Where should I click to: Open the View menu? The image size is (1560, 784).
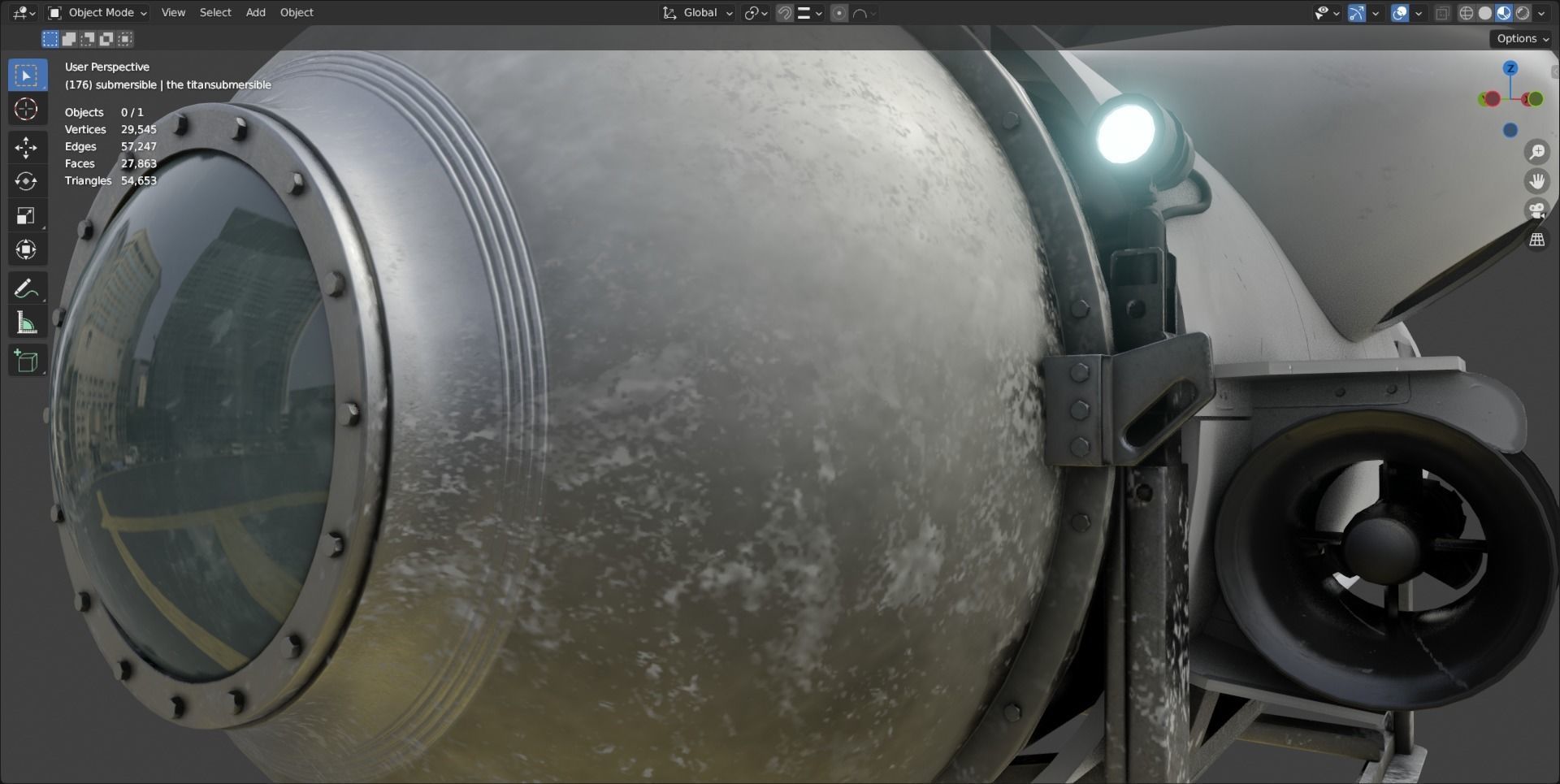click(173, 13)
